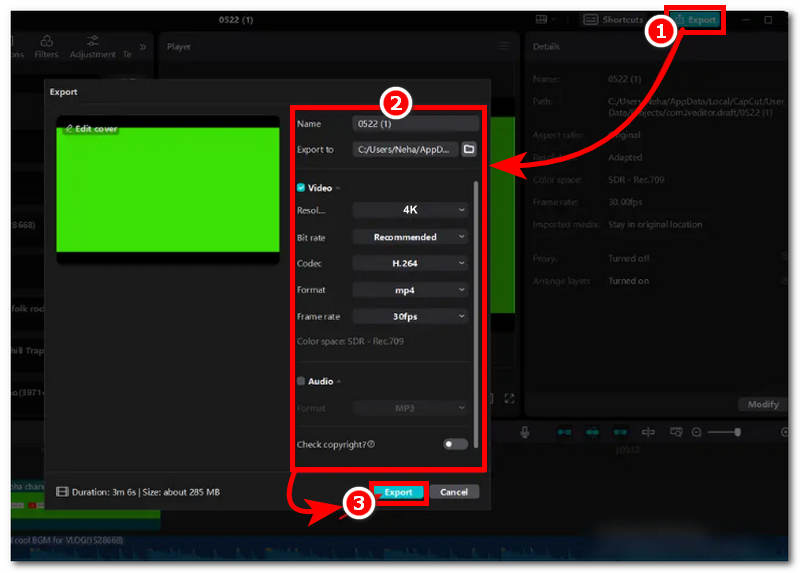Toggle the main track magnet icon

coord(564,432)
